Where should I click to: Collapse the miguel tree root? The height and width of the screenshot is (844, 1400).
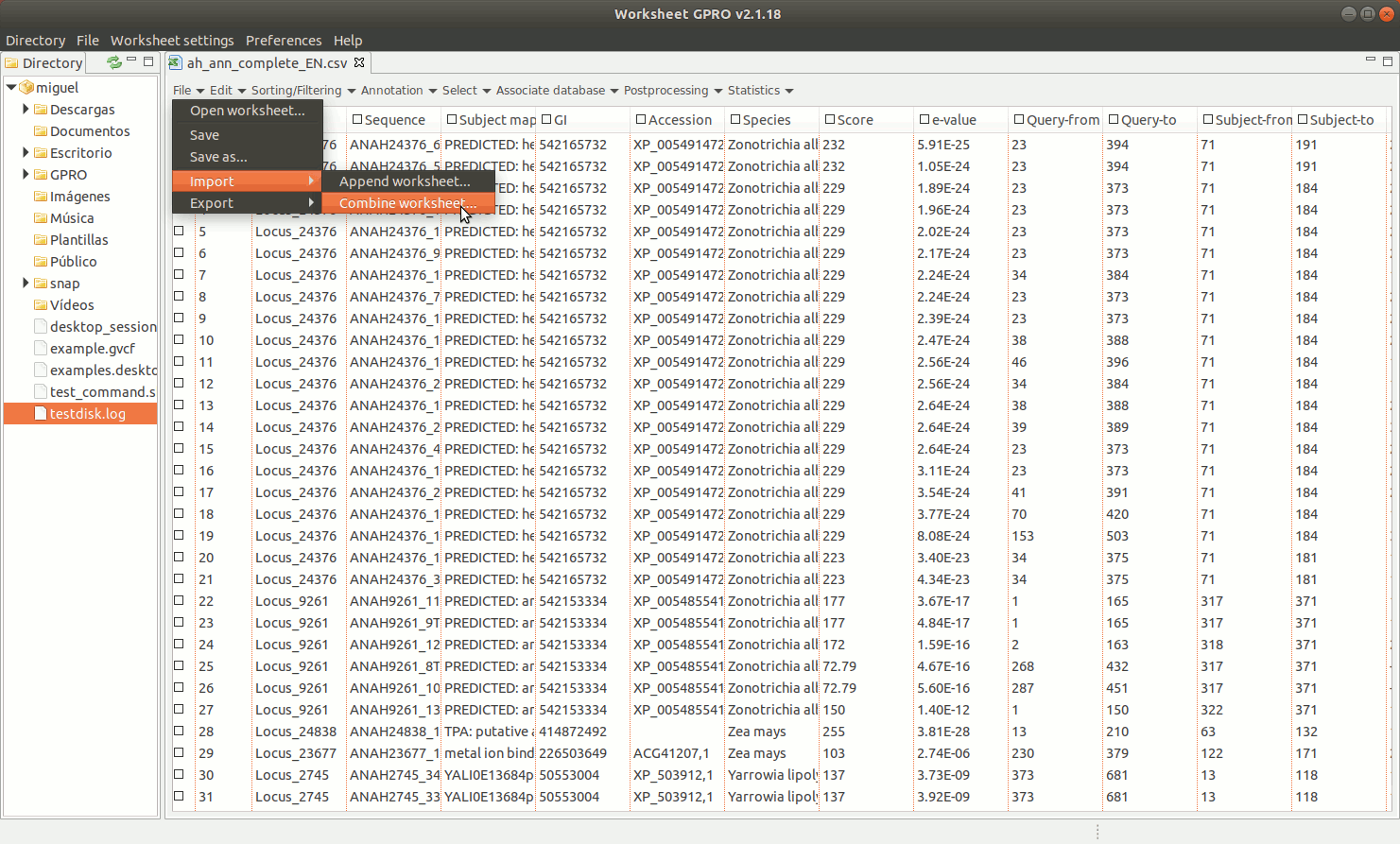point(11,88)
